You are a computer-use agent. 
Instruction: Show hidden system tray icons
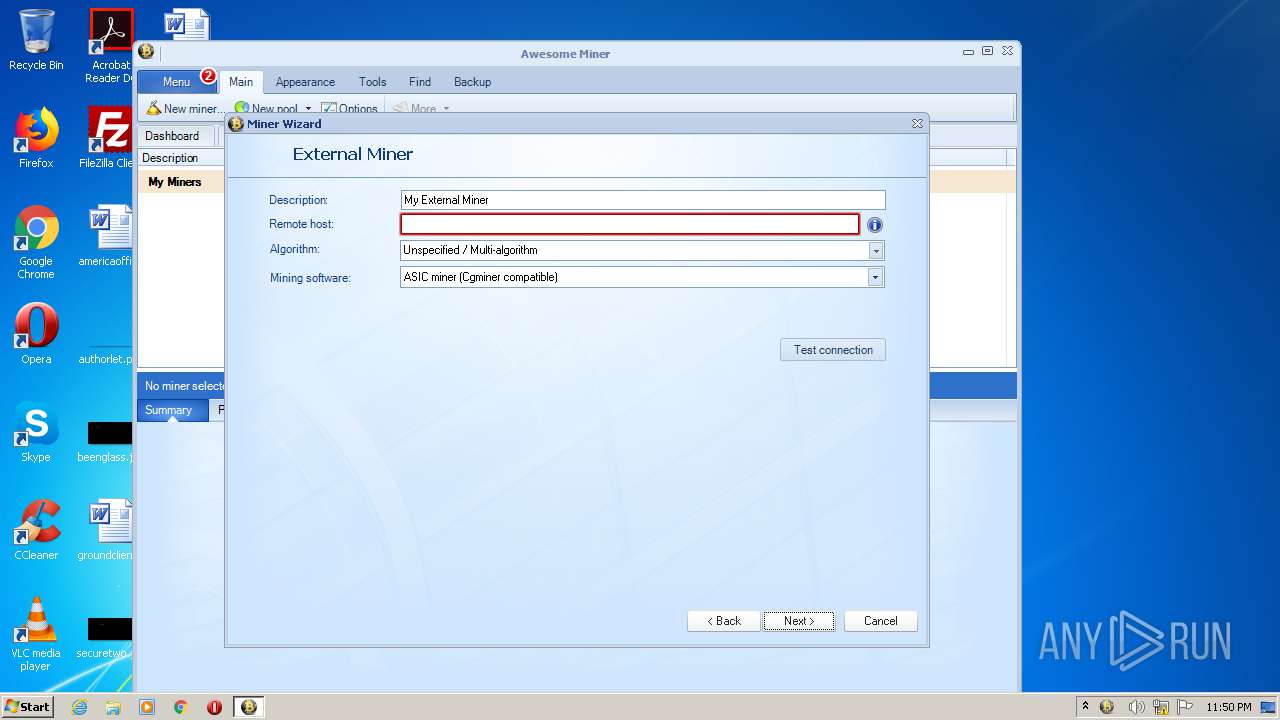point(1085,707)
